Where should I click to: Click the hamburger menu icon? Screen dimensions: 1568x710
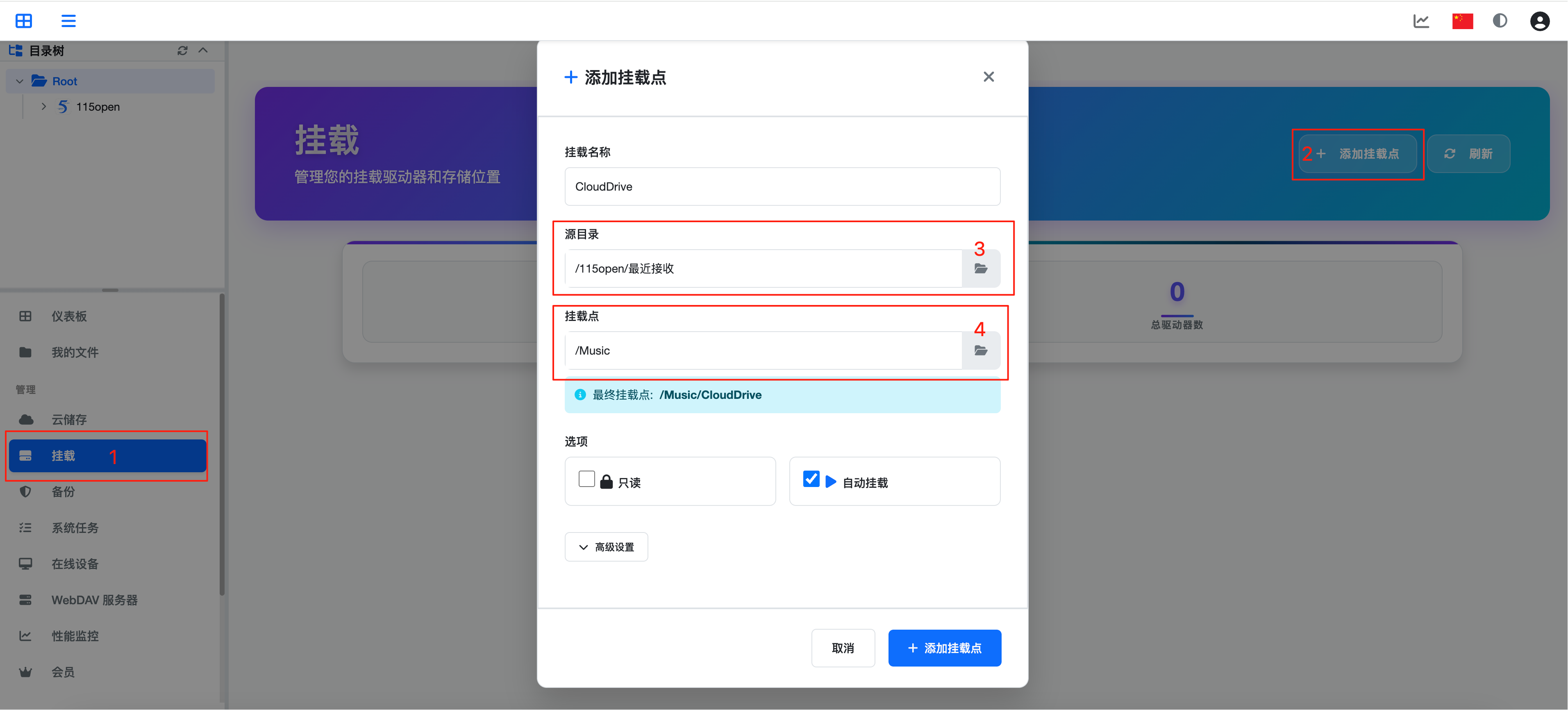[x=68, y=21]
